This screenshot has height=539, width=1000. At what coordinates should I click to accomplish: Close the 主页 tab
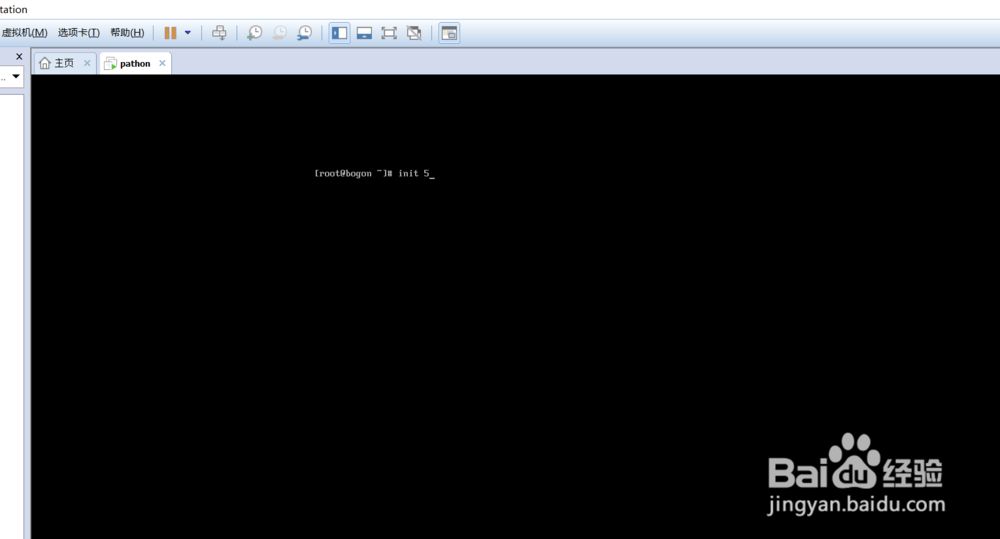tap(87, 63)
